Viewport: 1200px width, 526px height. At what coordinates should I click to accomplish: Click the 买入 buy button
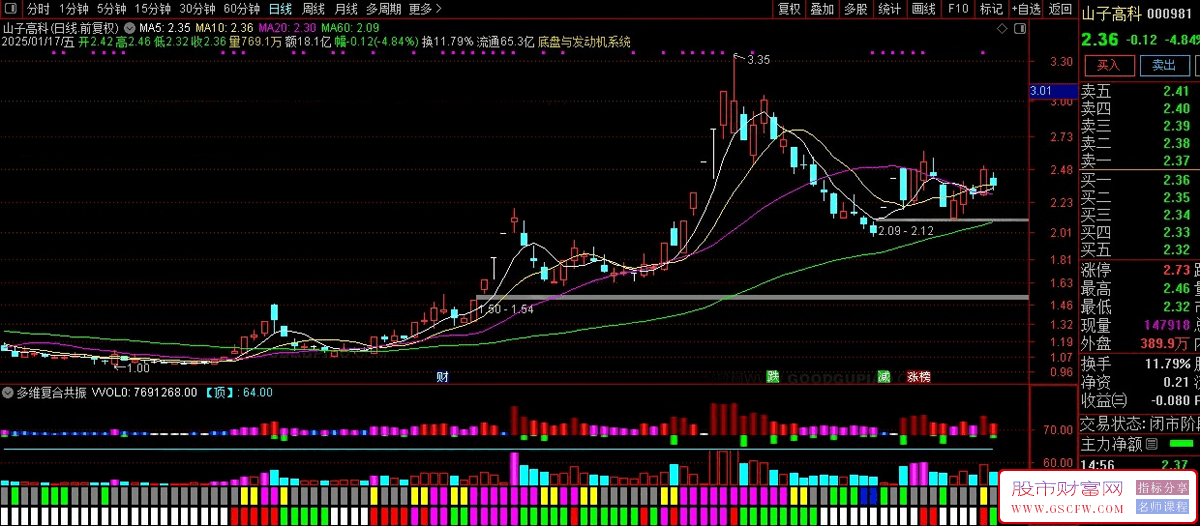pos(1109,65)
